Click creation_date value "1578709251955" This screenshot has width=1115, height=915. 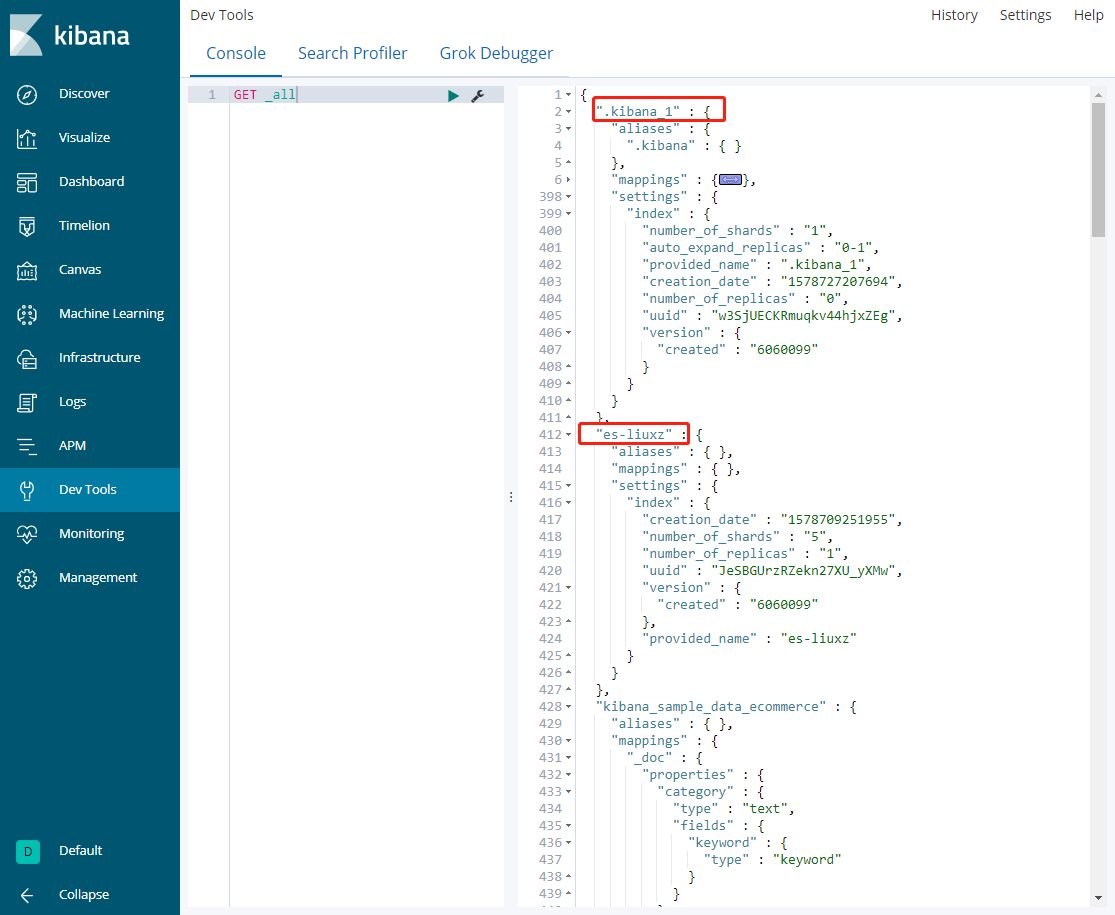coord(838,520)
